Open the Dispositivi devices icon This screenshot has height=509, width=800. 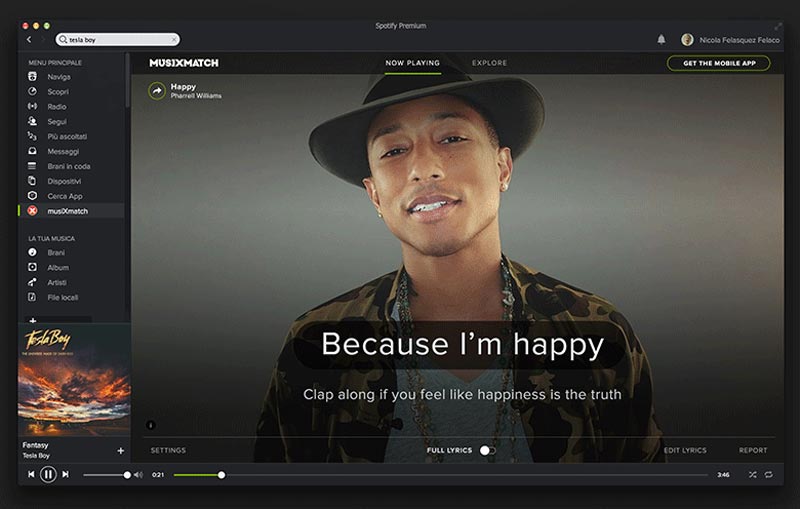point(32,181)
